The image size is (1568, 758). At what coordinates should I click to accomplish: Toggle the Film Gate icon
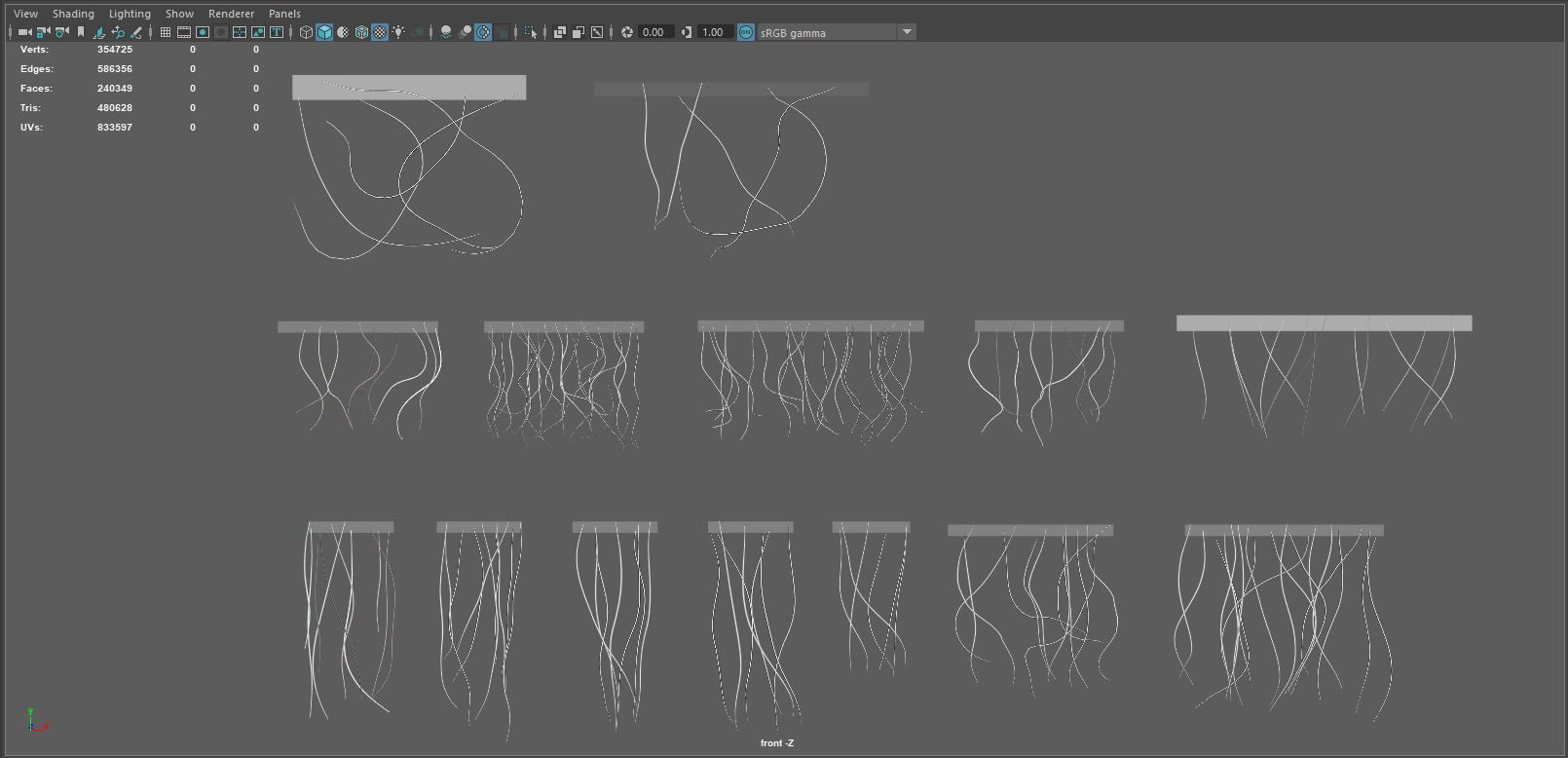pos(184,32)
